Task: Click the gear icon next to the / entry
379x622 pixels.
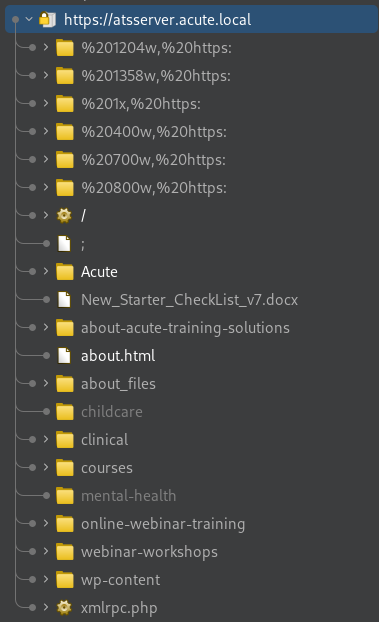Action: point(64,215)
